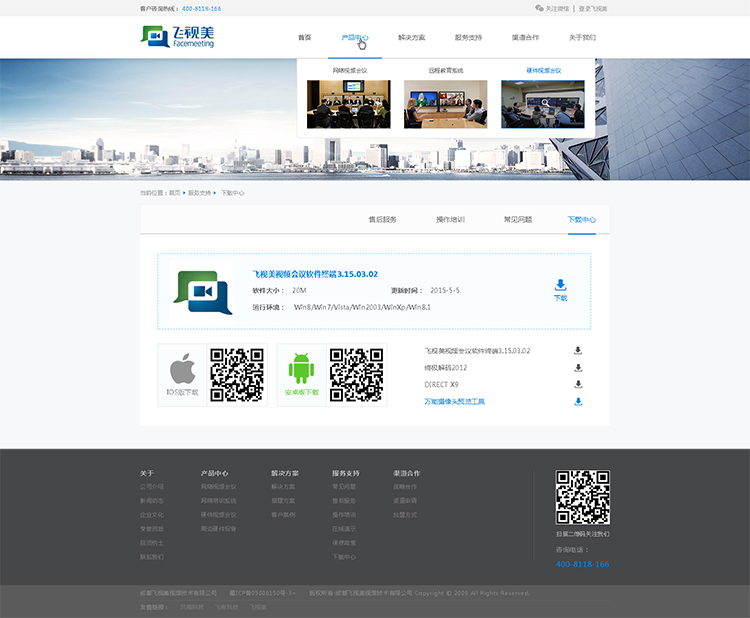The image size is (750, 618).
Task: Select the 操作培训 tab
Action: point(450,219)
